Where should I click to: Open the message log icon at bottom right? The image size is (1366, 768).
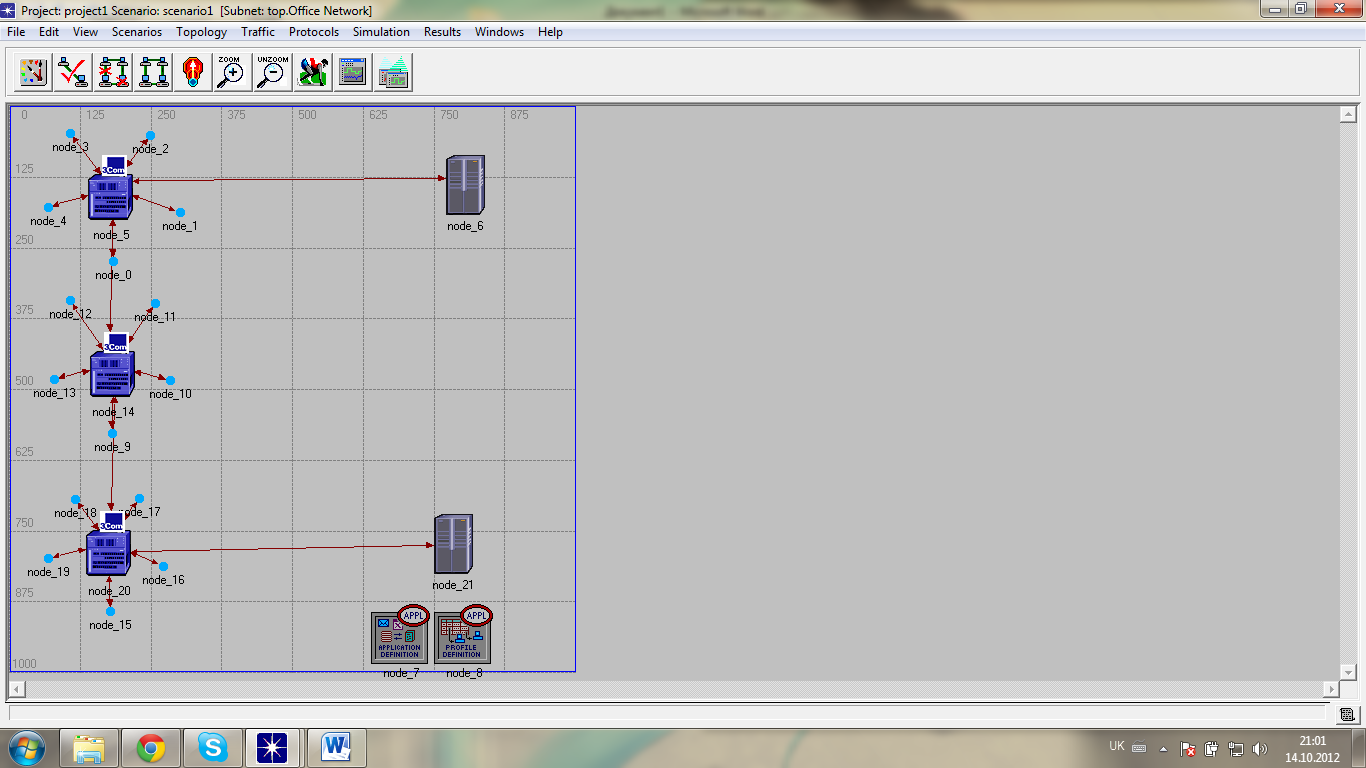click(x=1348, y=714)
